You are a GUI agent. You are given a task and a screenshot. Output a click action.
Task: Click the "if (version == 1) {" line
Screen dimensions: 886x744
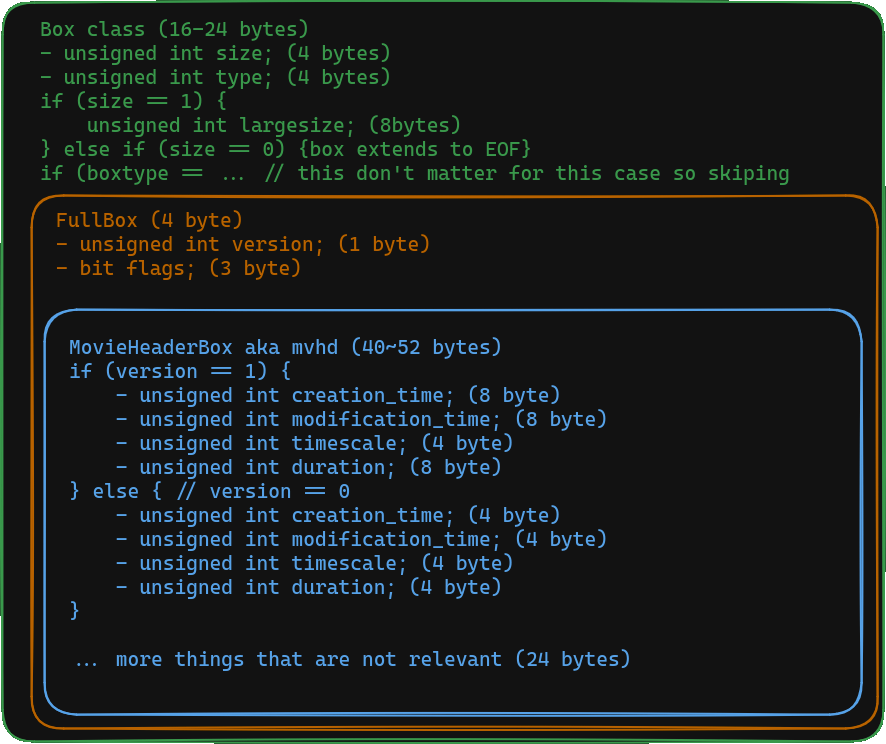180,371
